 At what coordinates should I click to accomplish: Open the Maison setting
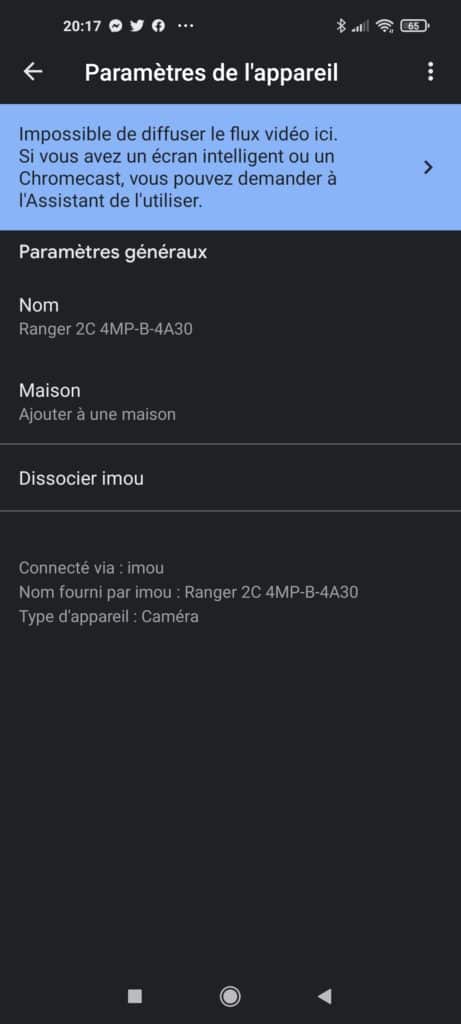tap(230, 402)
